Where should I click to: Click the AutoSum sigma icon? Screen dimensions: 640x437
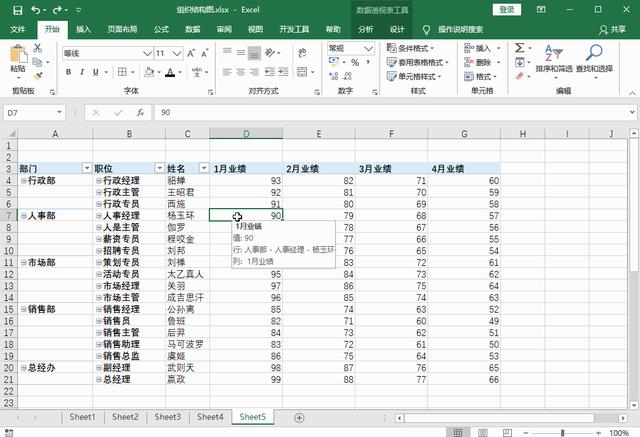coord(519,48)
